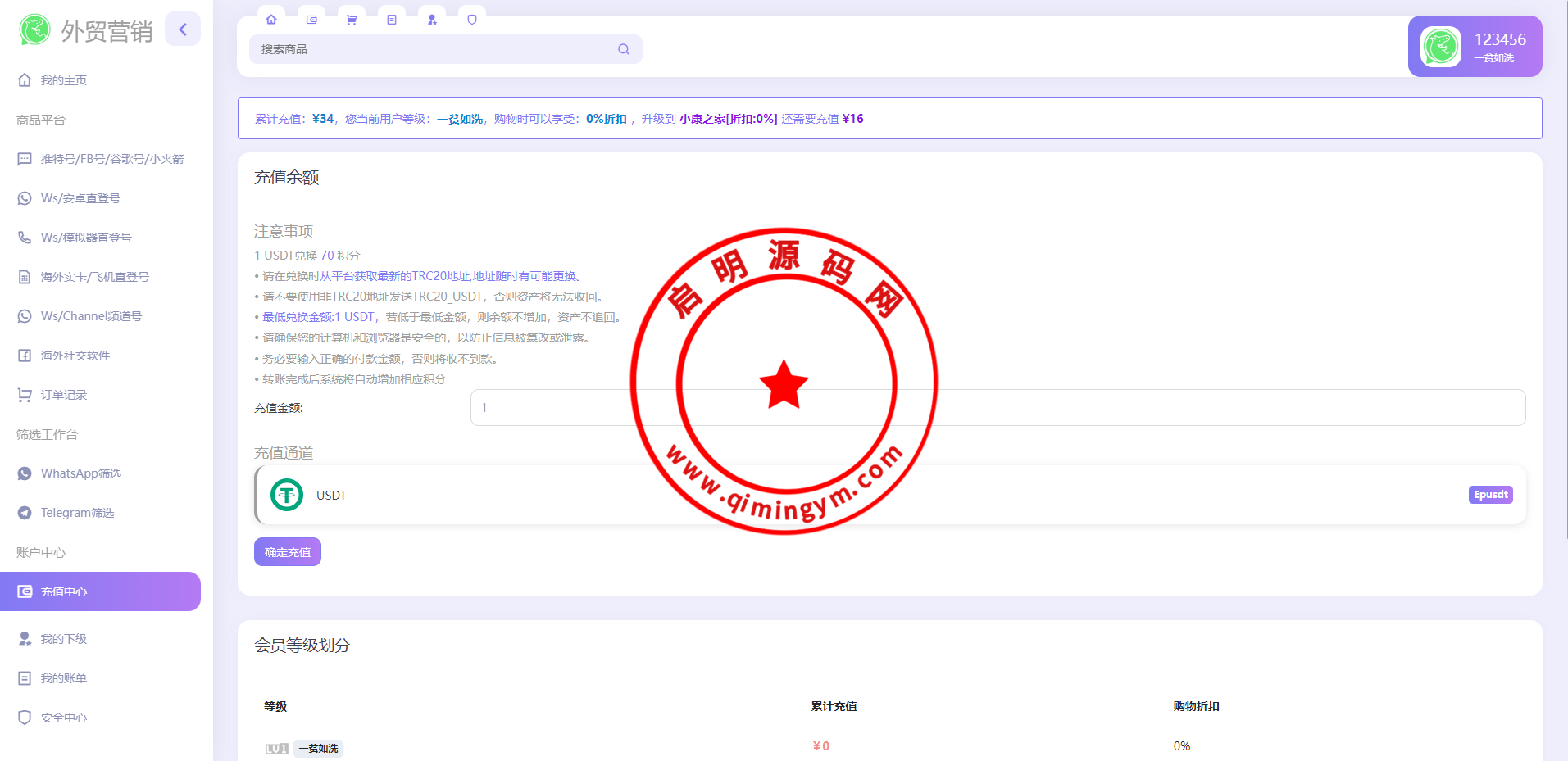This screenshot has height=761, width=1568.
Task: Click the home icon in top toolbar
Action: tap(271, 20)
